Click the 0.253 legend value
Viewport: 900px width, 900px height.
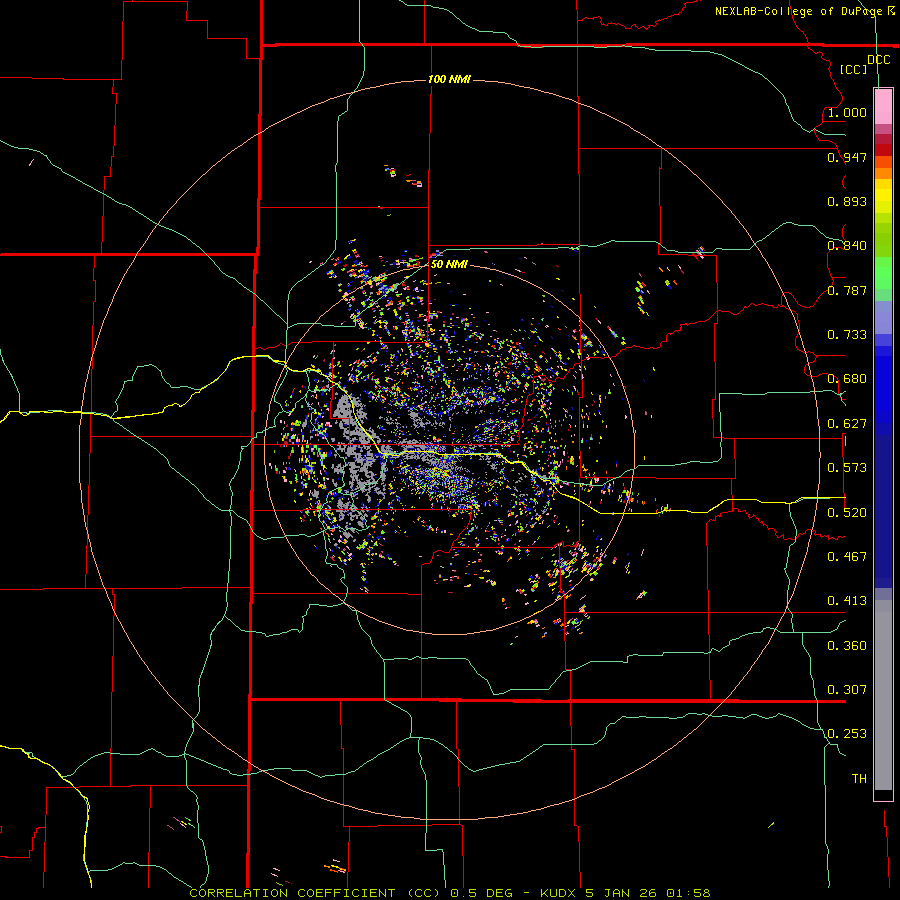point(847,734)
